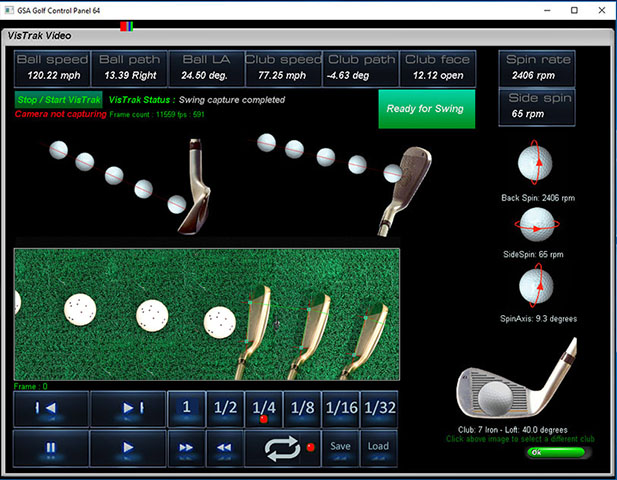Click the Ready for Swing button
This screenshot has width=617, height=480.
coord(427,109)
